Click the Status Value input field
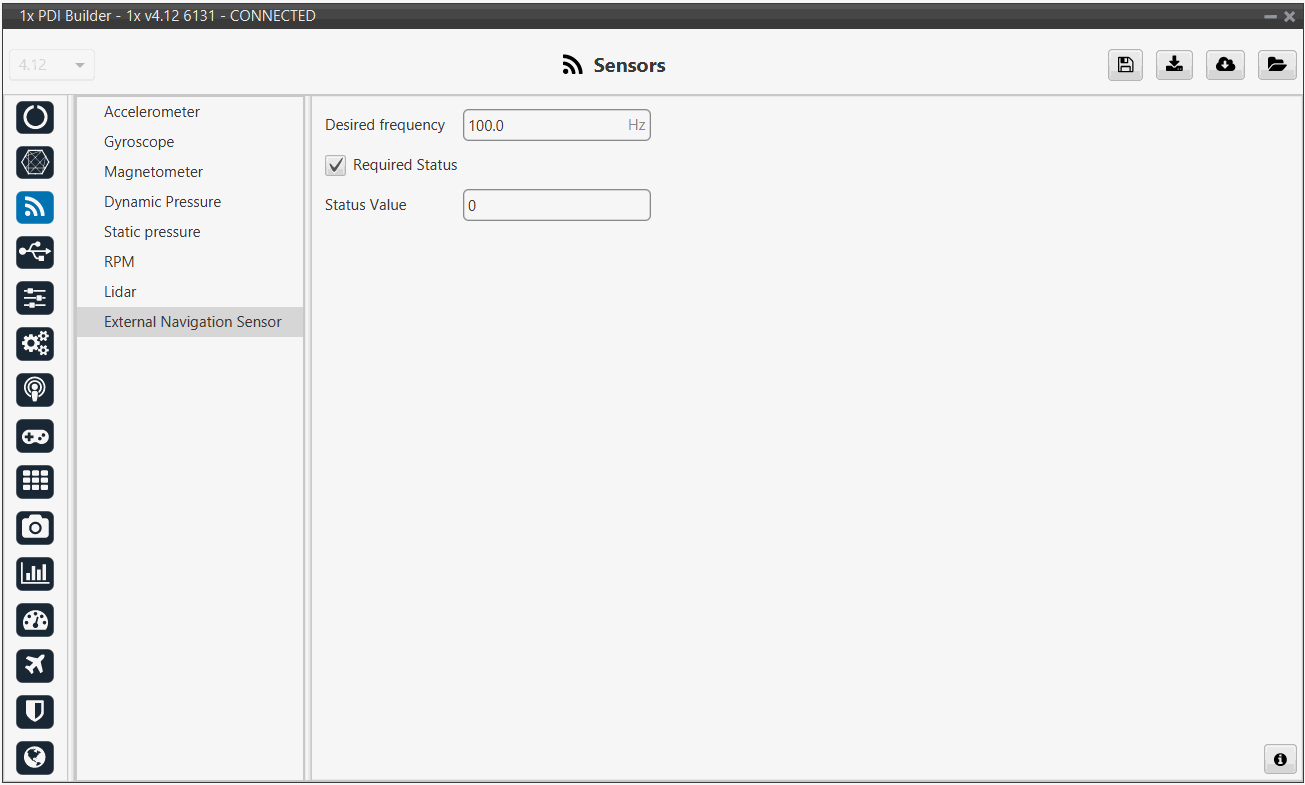Image resolution: width=1305 pixels, height=785 pixels. point(556,206)
